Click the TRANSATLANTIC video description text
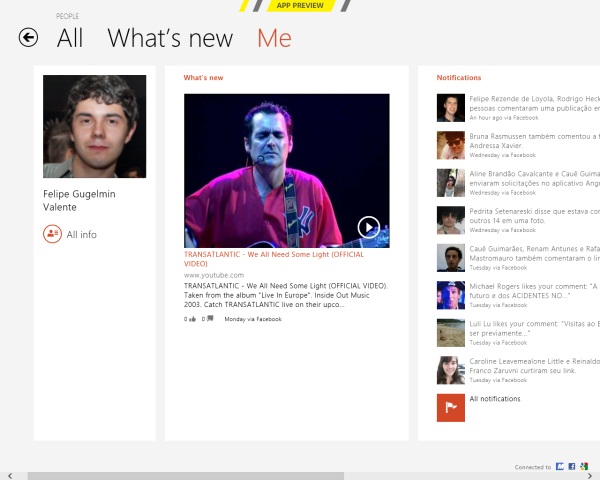 click(x=286, y=295)
